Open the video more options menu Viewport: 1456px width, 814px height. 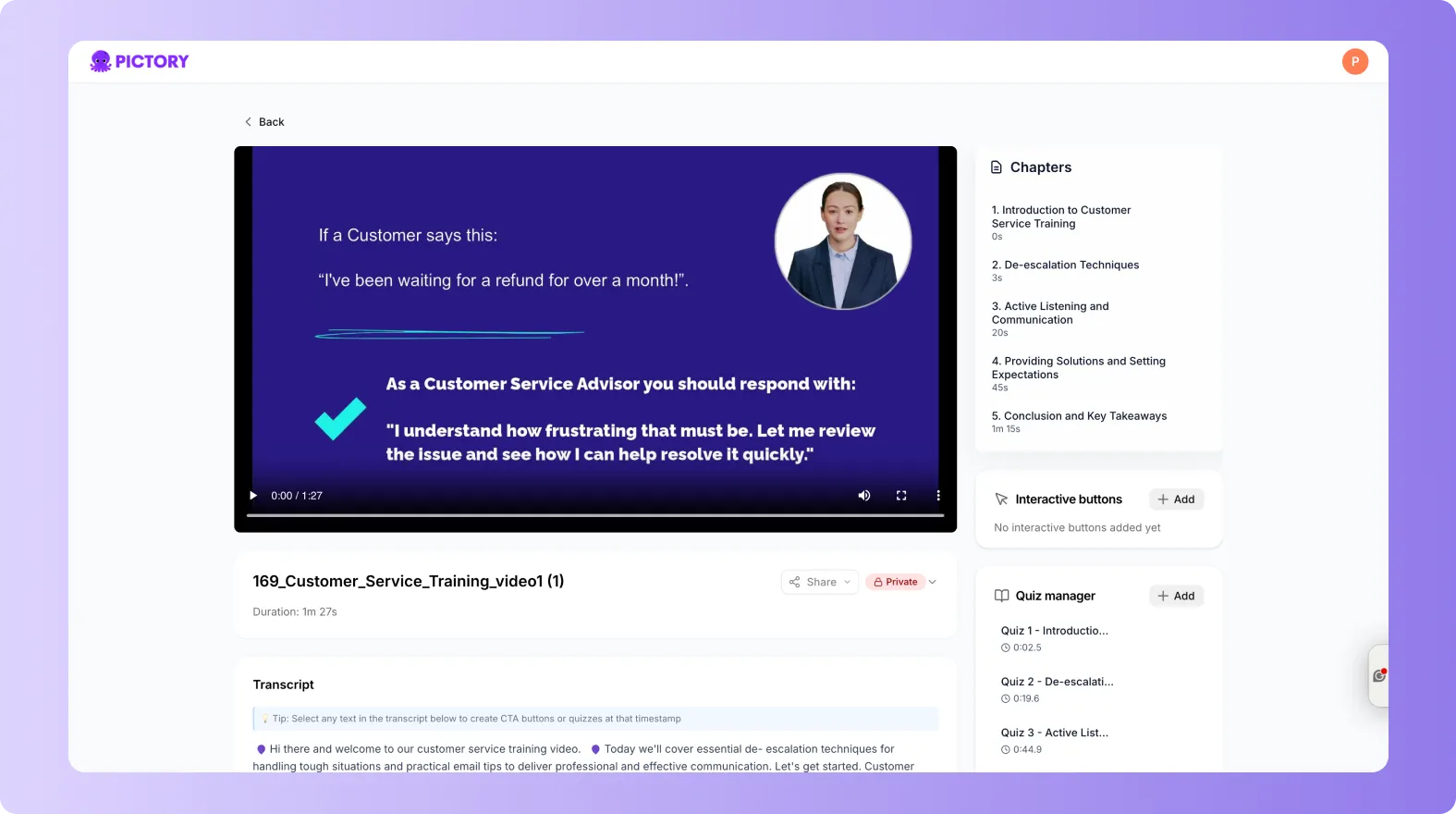[x=938, y=496]
